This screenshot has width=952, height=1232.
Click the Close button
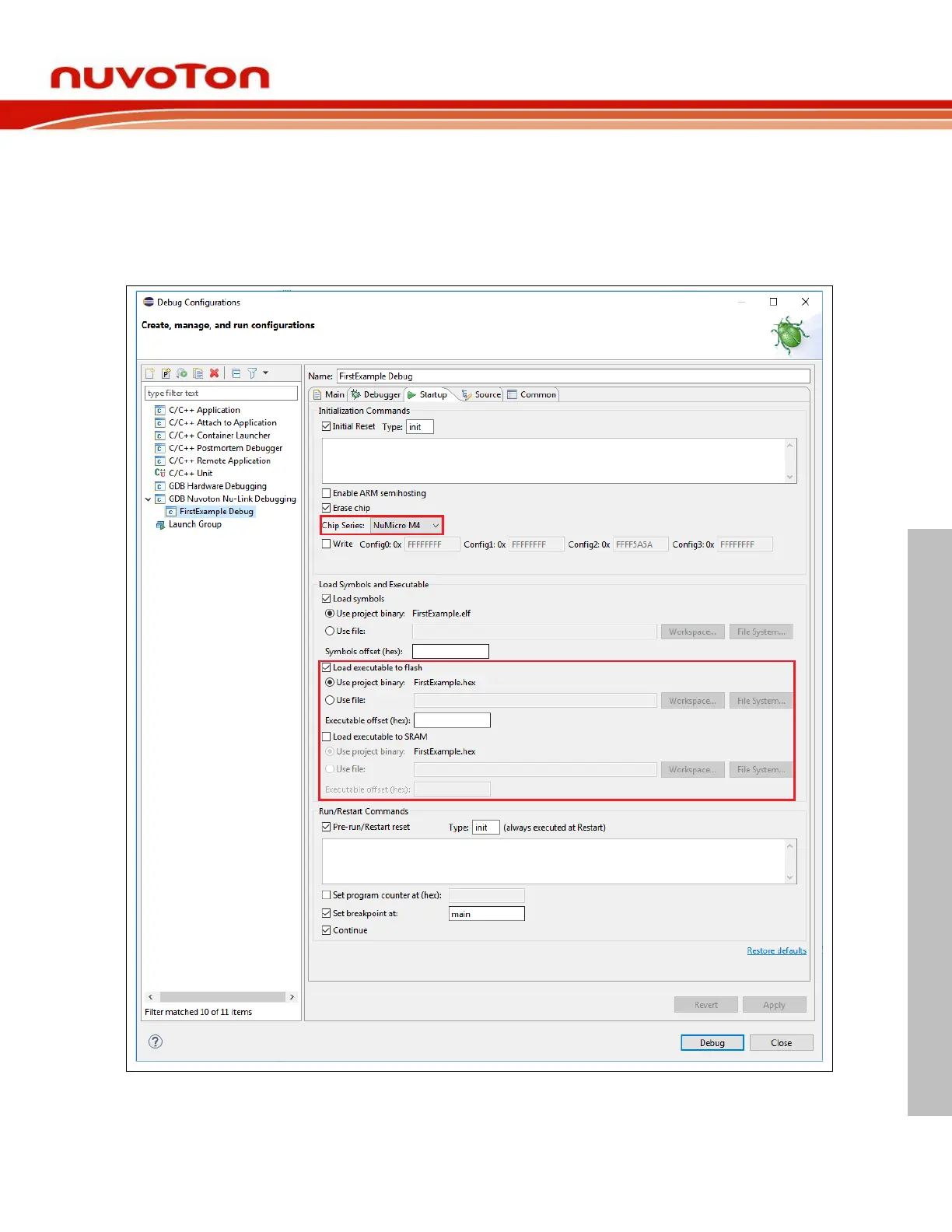pos(781,1043)
